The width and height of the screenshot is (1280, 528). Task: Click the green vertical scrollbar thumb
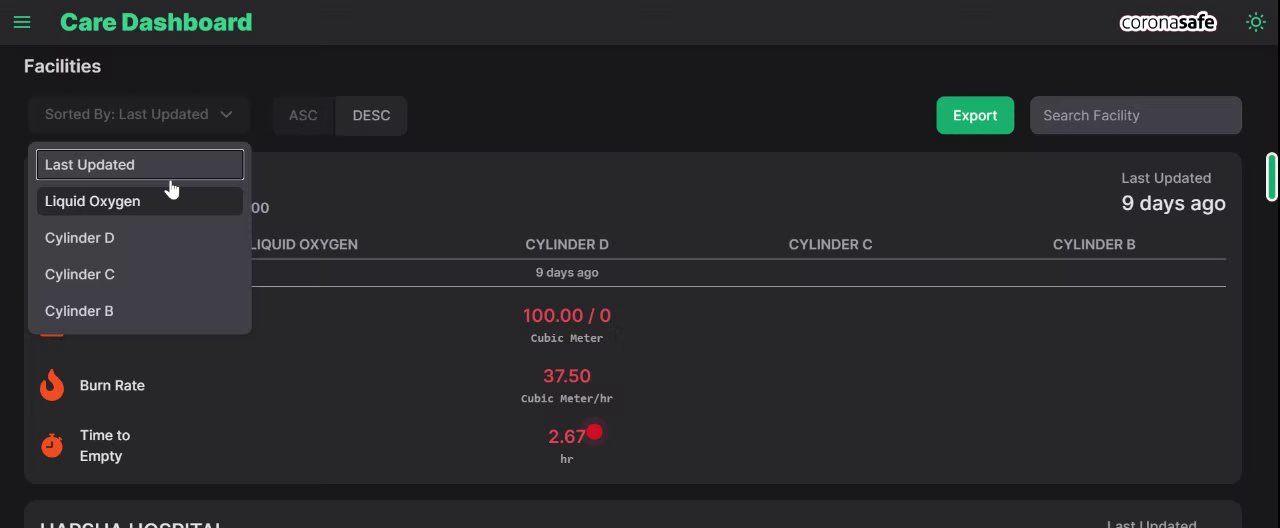(1272, 177)
